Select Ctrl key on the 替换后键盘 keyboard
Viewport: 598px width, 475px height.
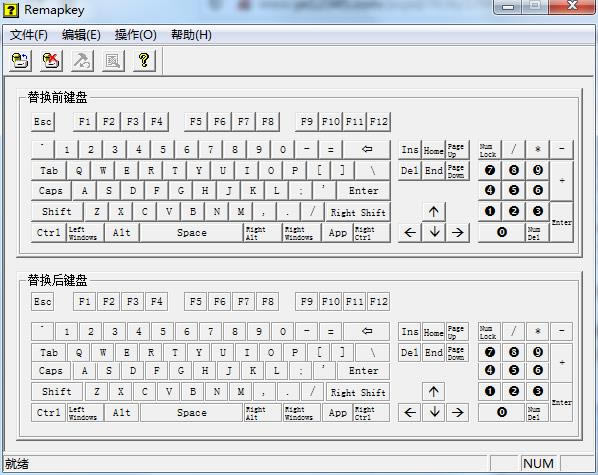tap(48, 412)
